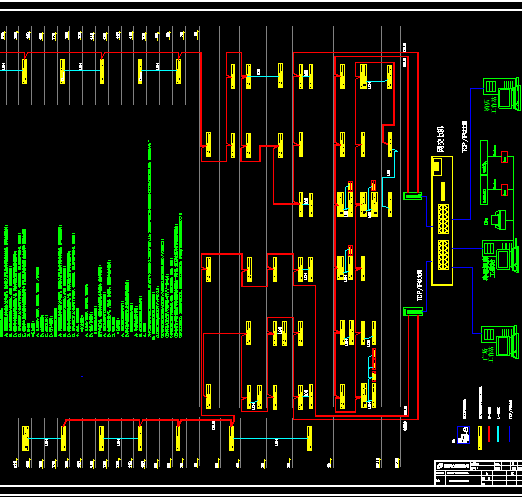Click the green printer symbol
522x497 pixels.
(x=499, y=220)
